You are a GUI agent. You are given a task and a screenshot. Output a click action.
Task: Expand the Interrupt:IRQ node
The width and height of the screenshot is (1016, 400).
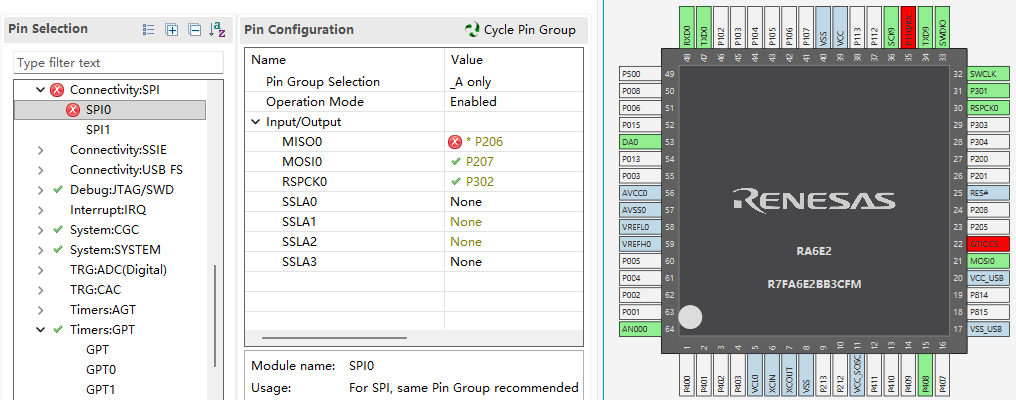click(41, 210)
